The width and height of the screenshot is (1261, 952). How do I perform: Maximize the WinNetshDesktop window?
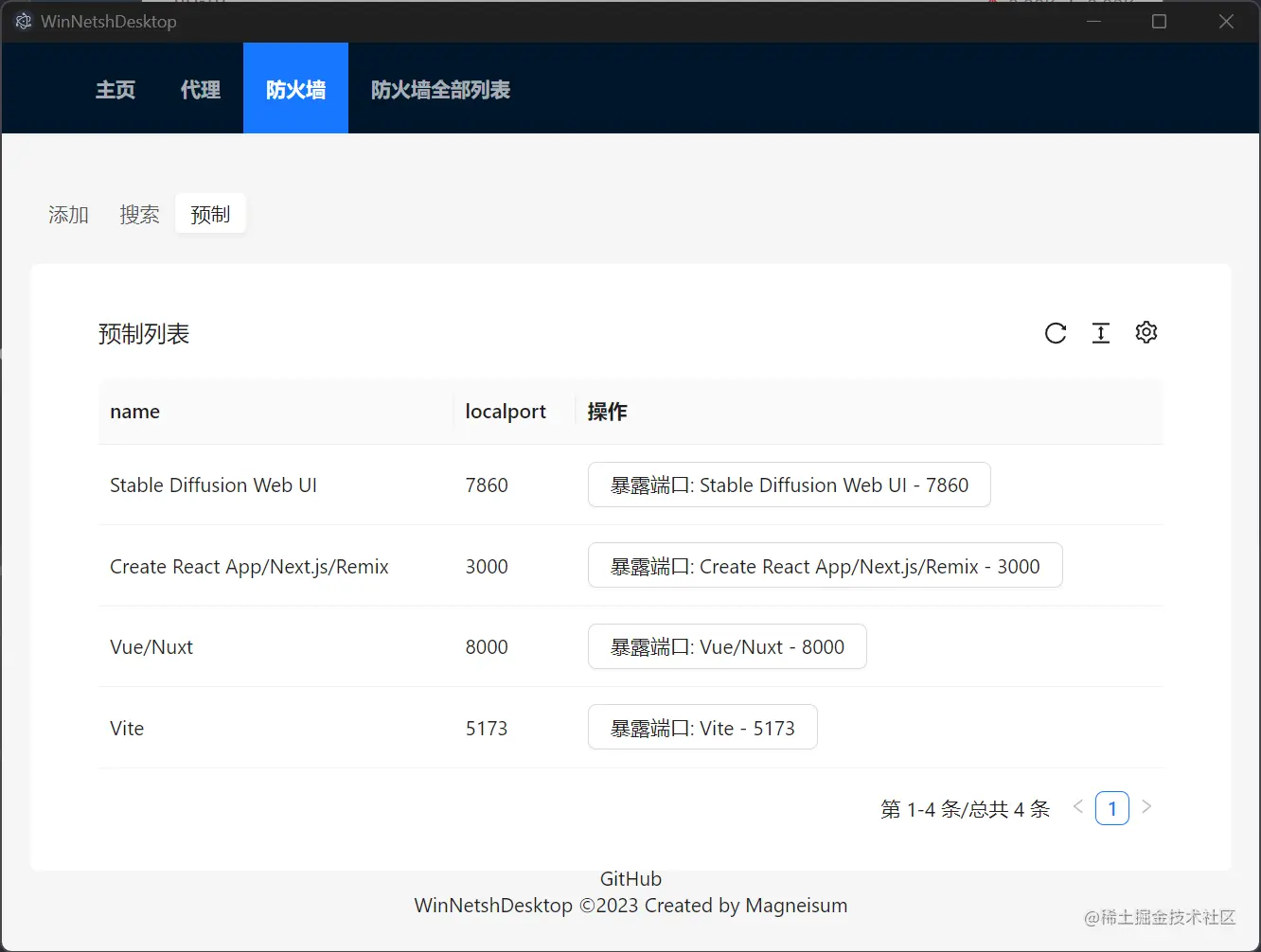1159,21
